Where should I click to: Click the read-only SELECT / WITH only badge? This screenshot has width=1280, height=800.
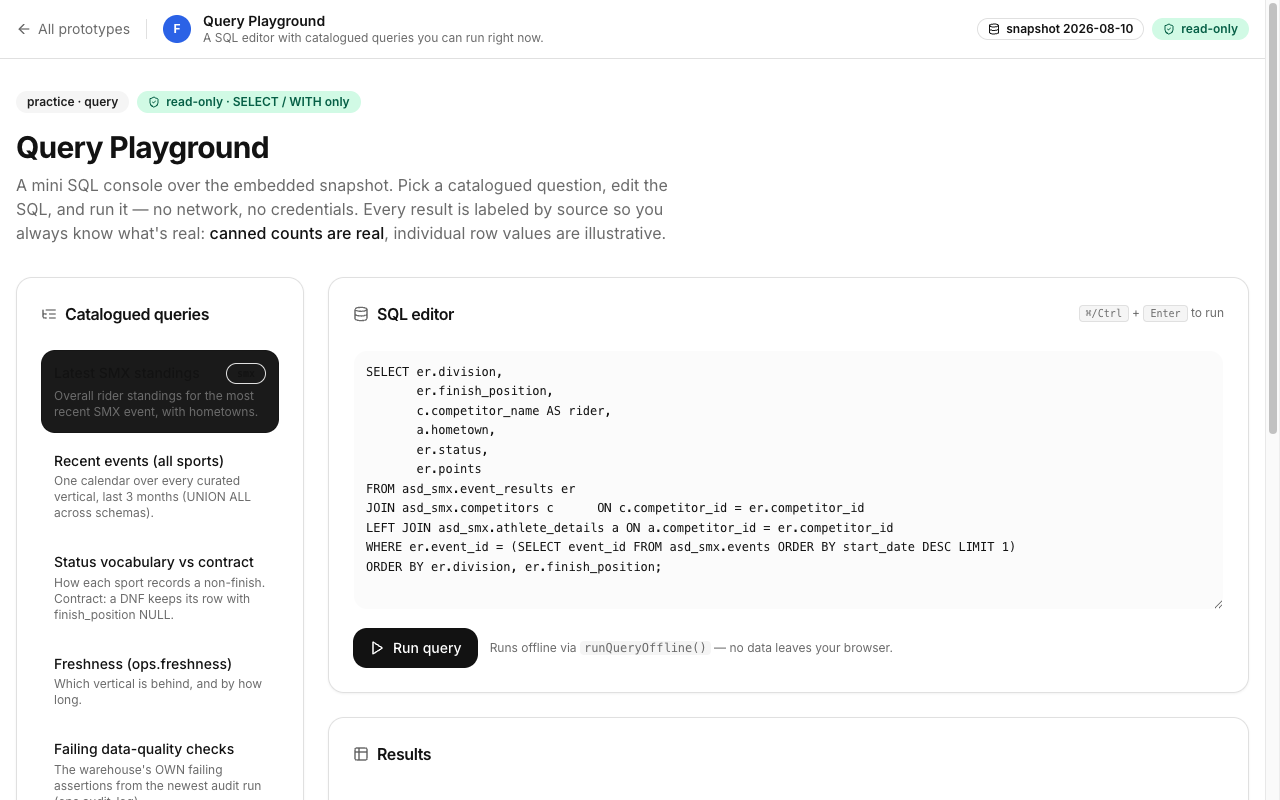click(249, 102)
